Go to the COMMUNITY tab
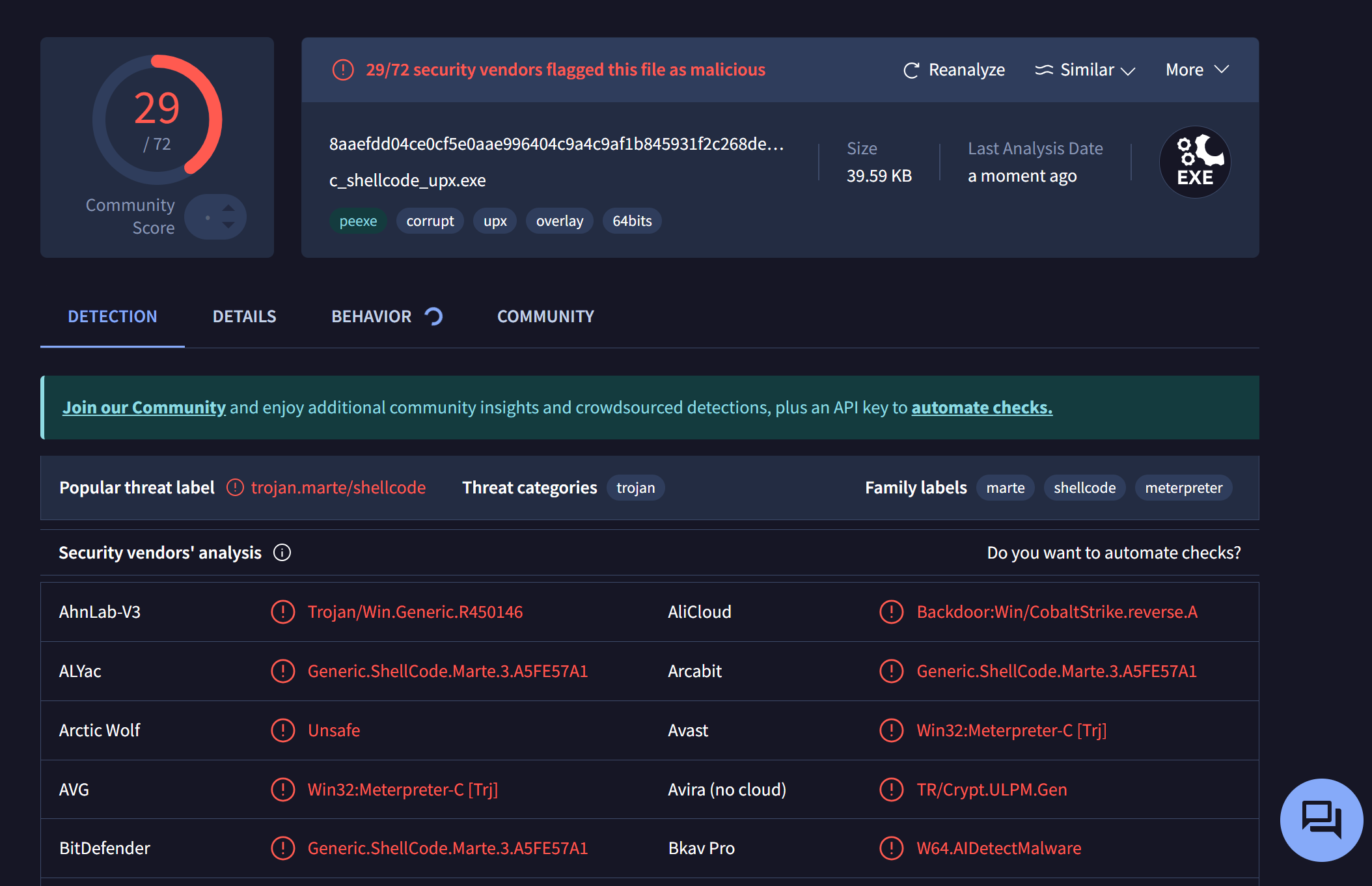The height and width of the screenshot is (886, 1372). coord(545,316)
